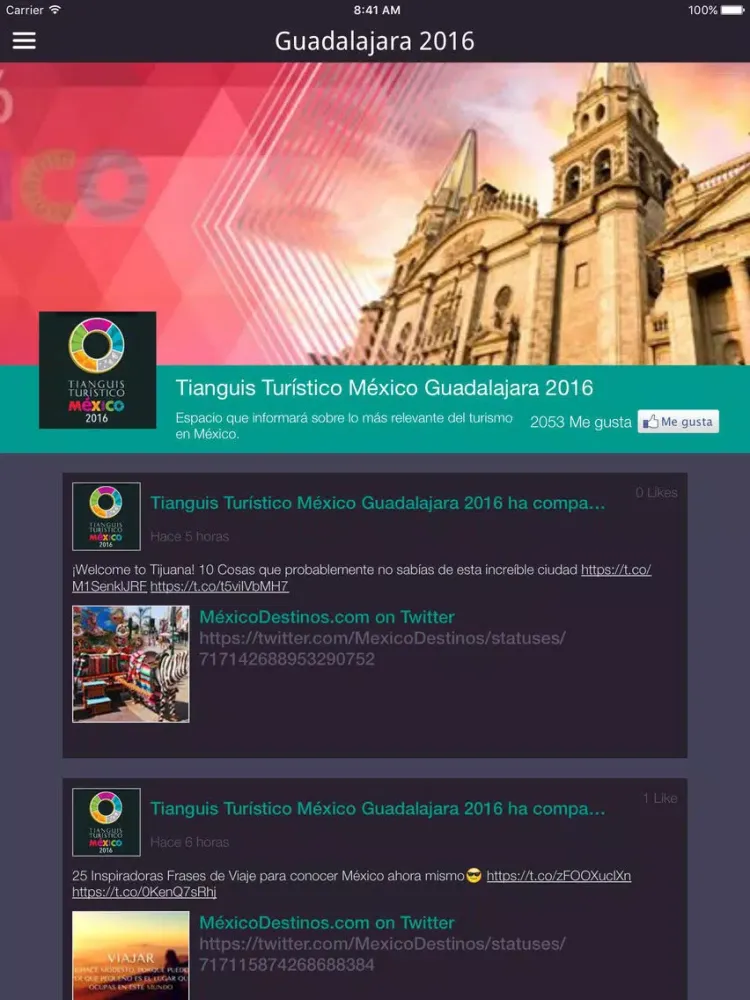Open the Twitter status URL ending 717142688953290752
This screenshot has height=1000, width=750.
pyautogui.click(x=382, y=648)
